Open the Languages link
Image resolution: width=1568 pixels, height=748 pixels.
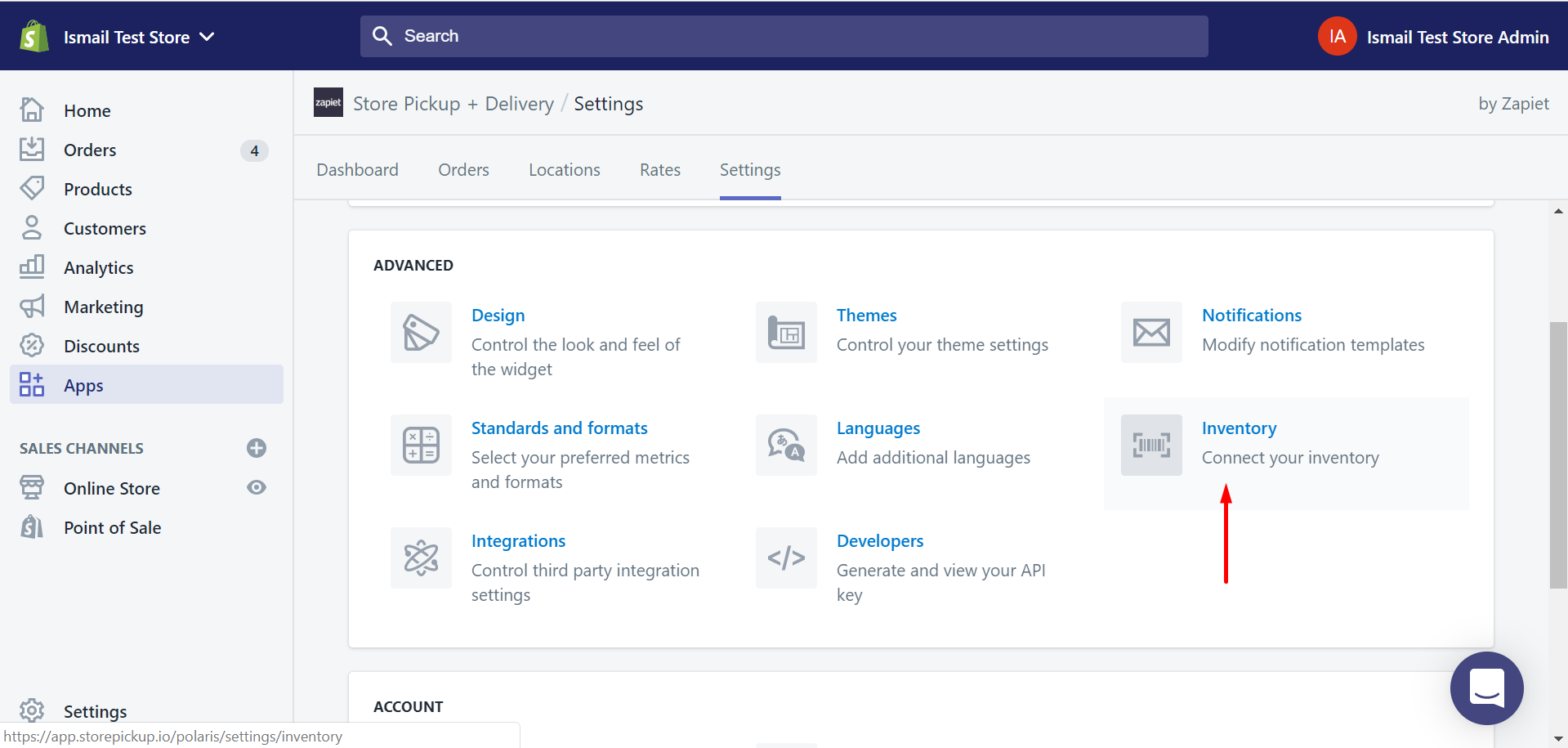click(878, 428)
